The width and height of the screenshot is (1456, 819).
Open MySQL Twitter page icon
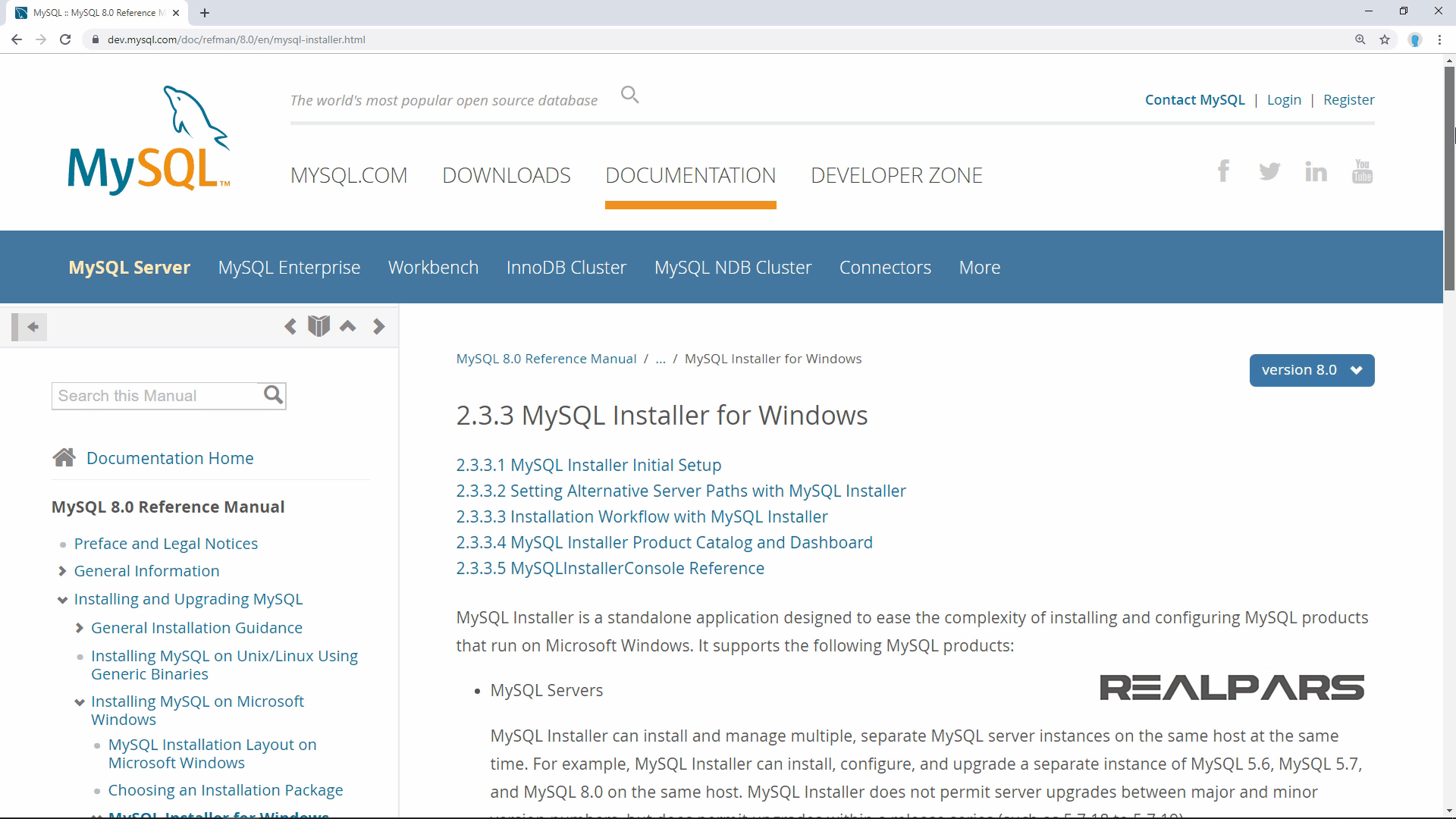[1269, 171]
